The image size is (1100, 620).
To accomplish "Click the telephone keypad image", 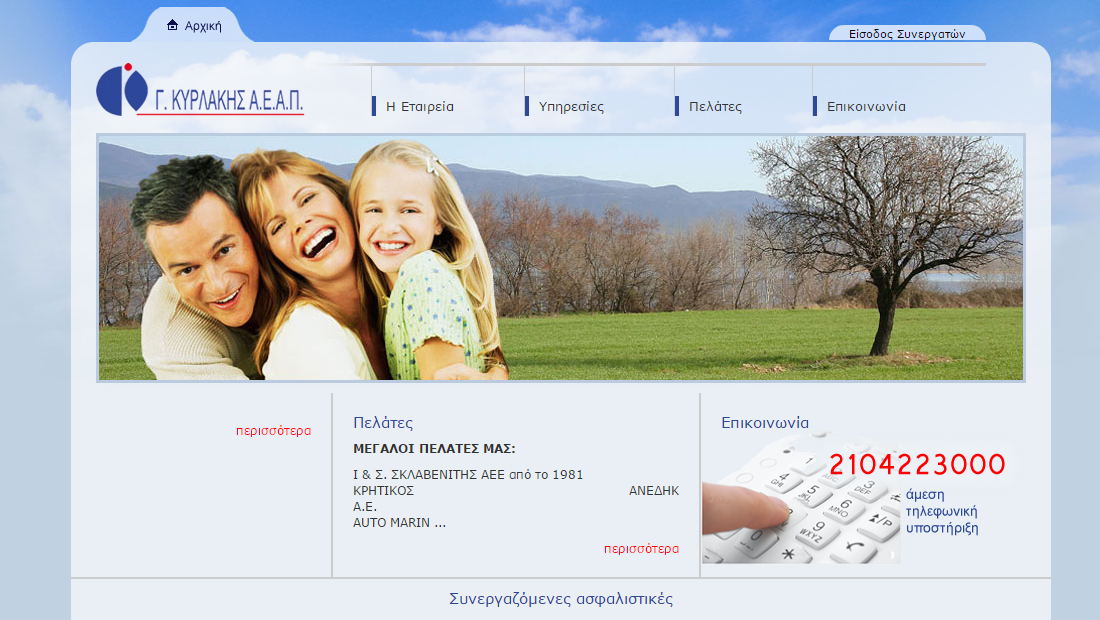I will tap(800, 500).
